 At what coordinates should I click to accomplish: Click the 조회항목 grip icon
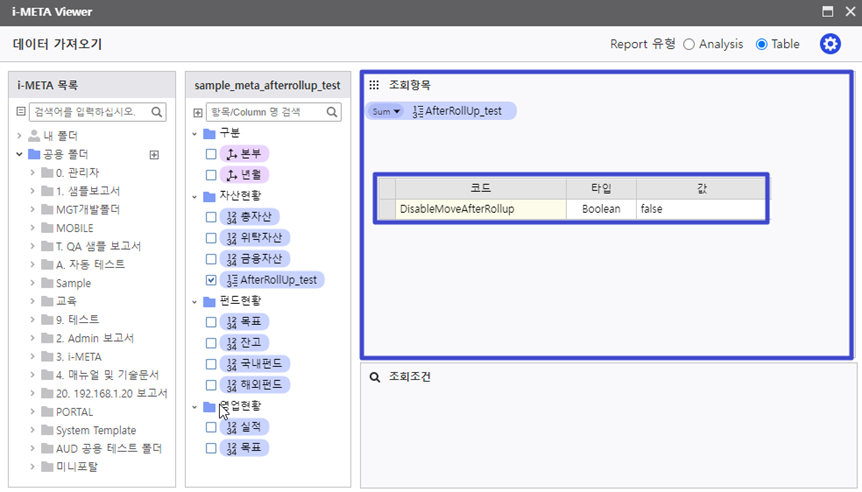click(374, 86)
